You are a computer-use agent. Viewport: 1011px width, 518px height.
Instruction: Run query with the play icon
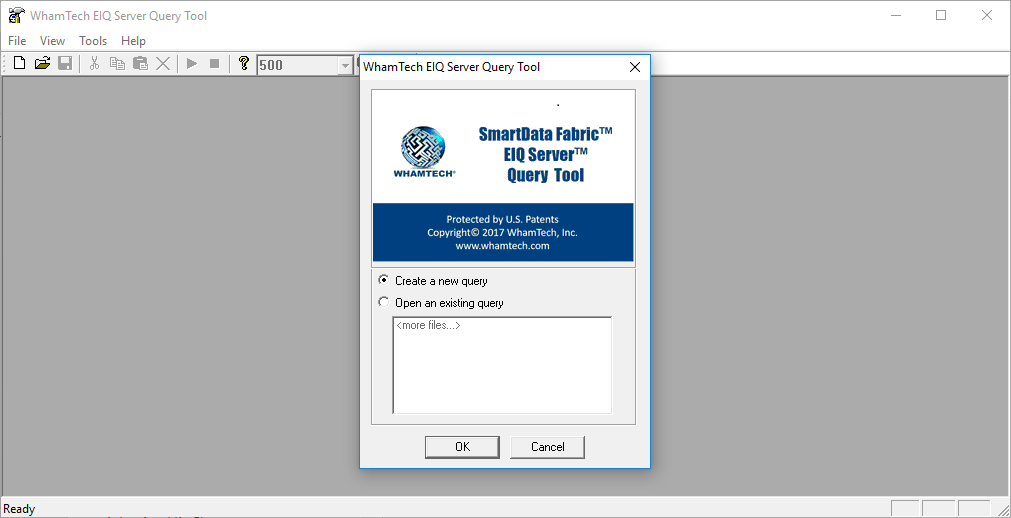192,64
